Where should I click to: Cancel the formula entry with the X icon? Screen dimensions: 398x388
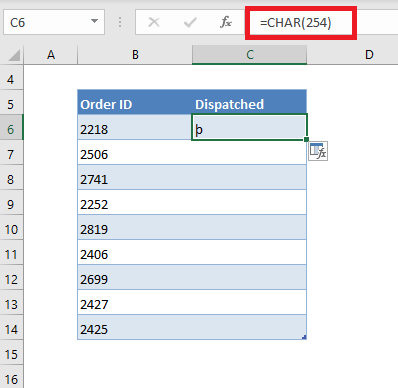click(x=154, y=22)
